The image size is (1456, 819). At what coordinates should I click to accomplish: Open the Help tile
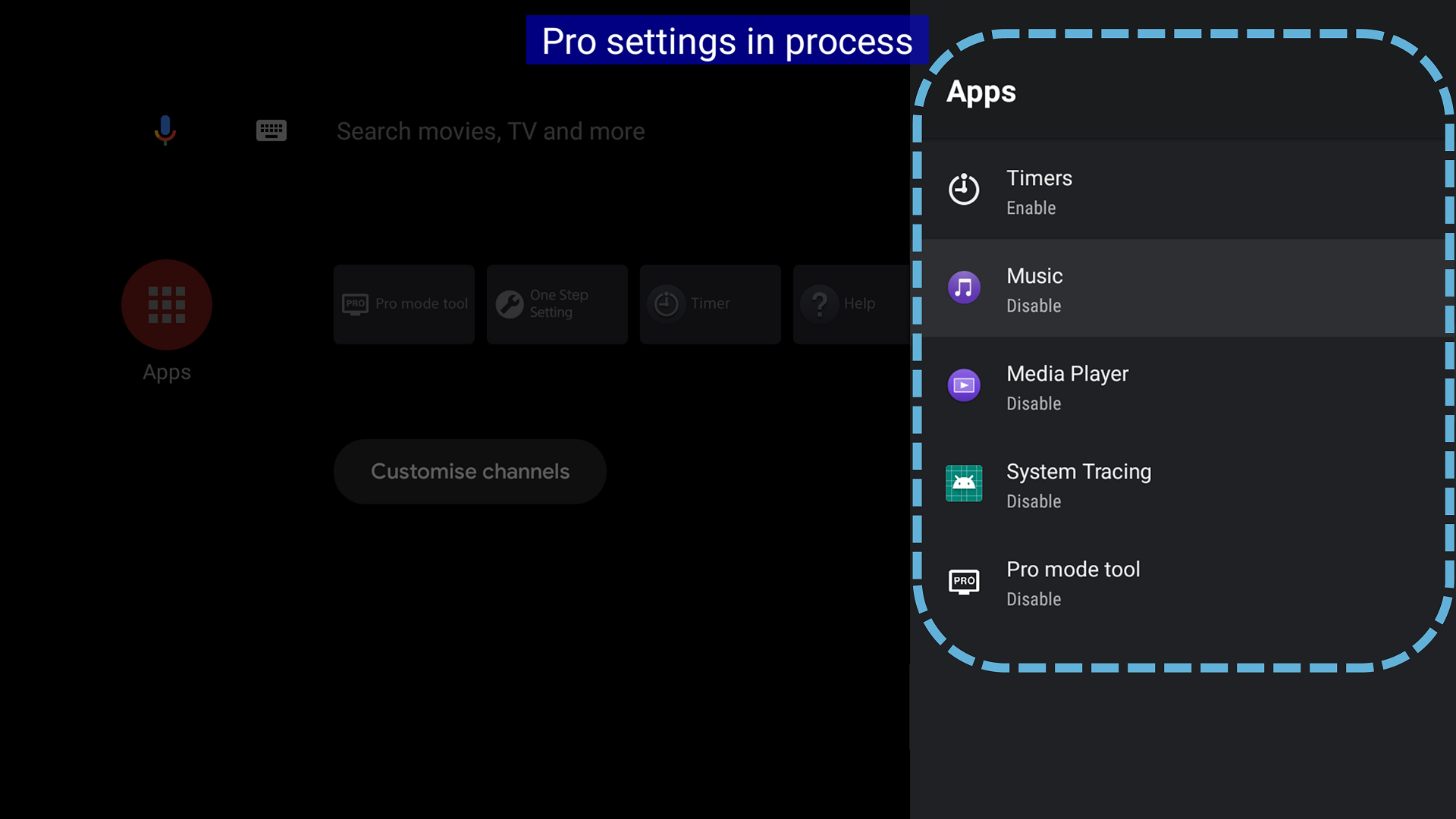tap(851, 304)
